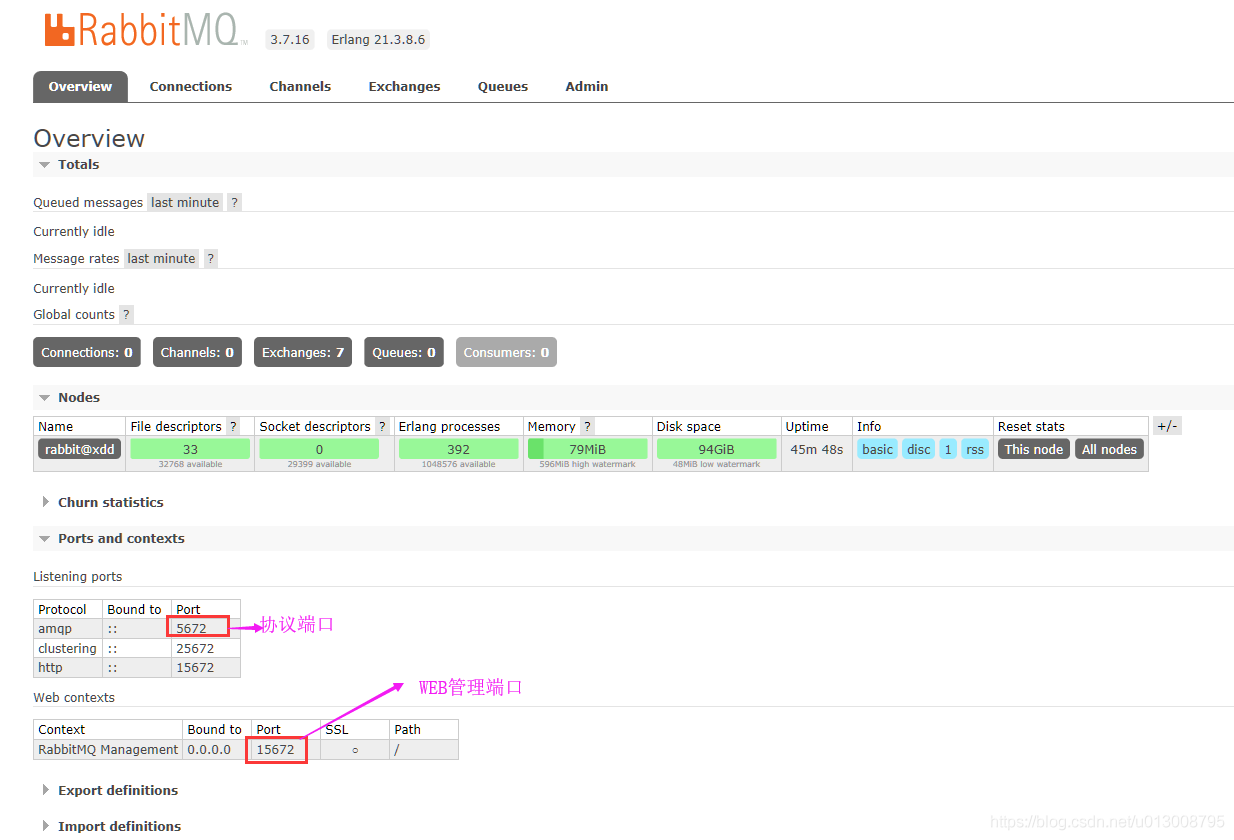Click the amqp protocol cell
This screenshot has width=1234, height=840.
[x=68, y=629]
